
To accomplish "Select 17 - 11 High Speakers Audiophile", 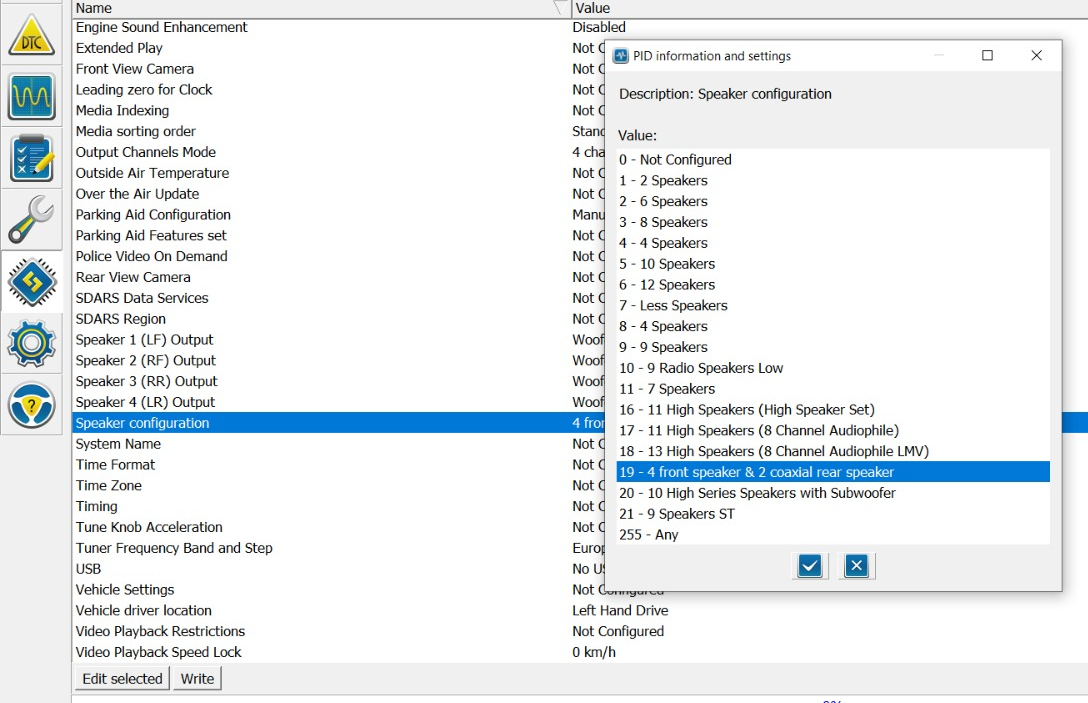I will pyautogui.click(x=833, y=430).
